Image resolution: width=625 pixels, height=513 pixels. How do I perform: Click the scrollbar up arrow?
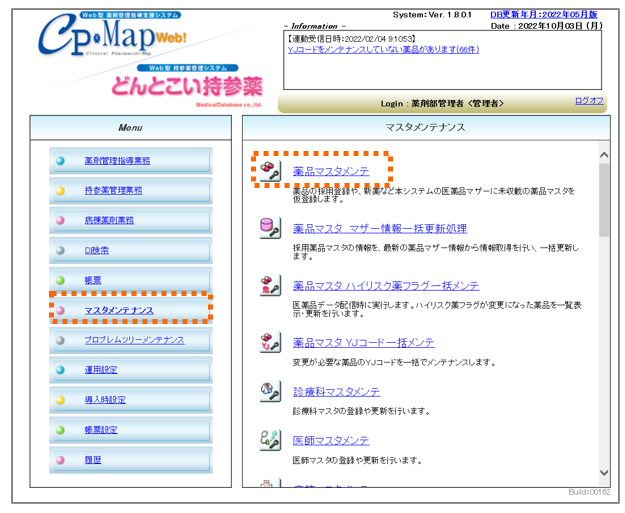tap(603, 155)
